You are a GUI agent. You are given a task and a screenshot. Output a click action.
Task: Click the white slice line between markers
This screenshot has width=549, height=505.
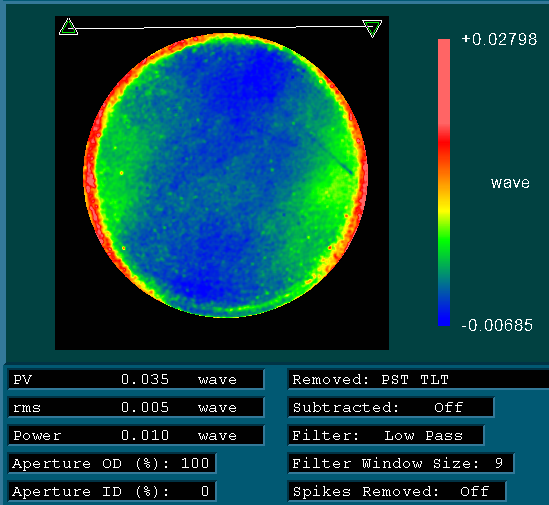tap(220, 27)
